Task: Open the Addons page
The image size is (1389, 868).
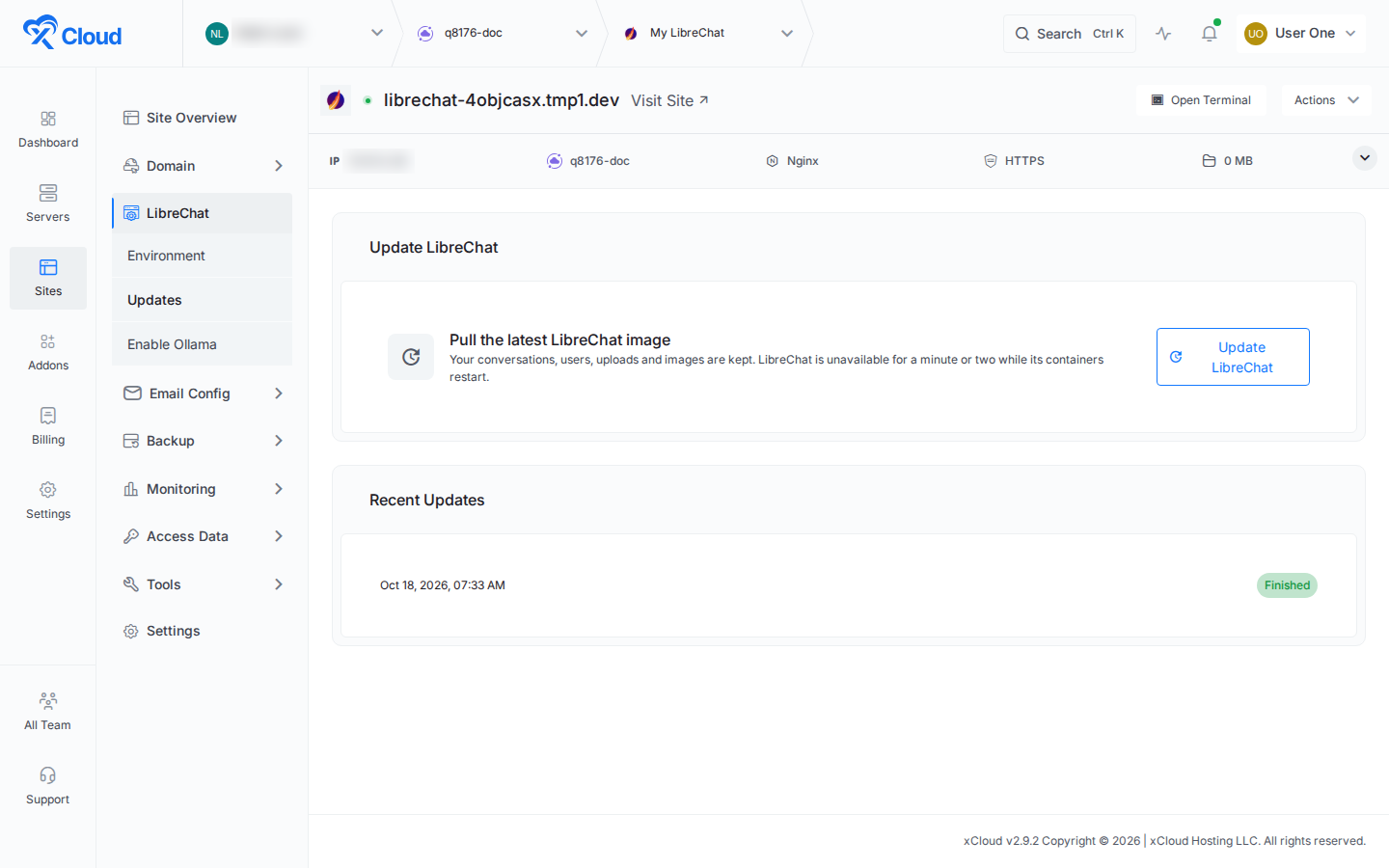Action: pyautogui.click(x=48, y=352)
